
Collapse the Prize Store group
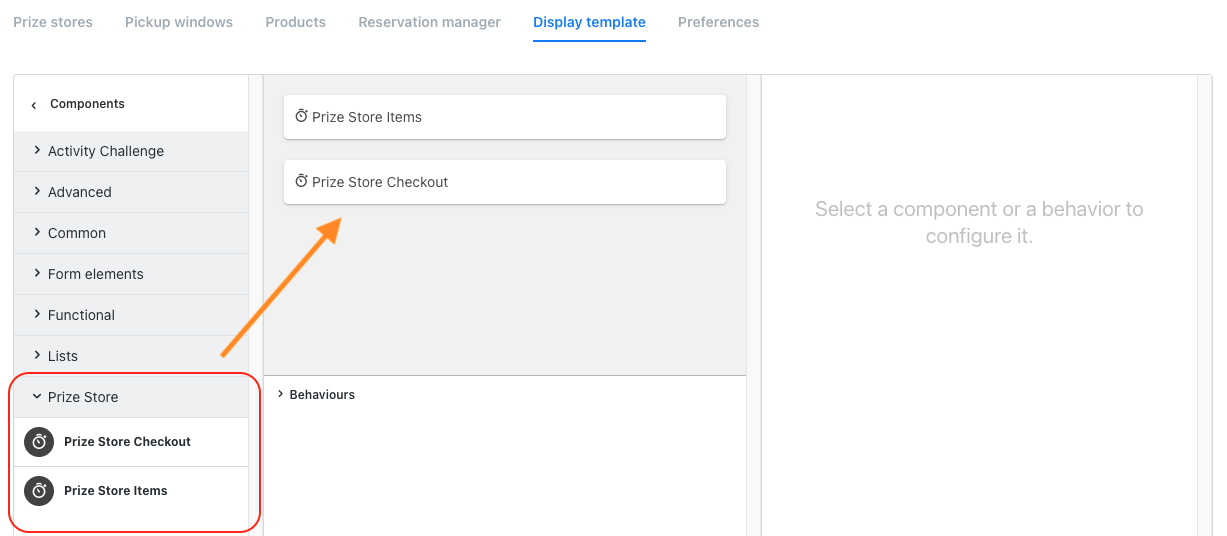[82, 397]
